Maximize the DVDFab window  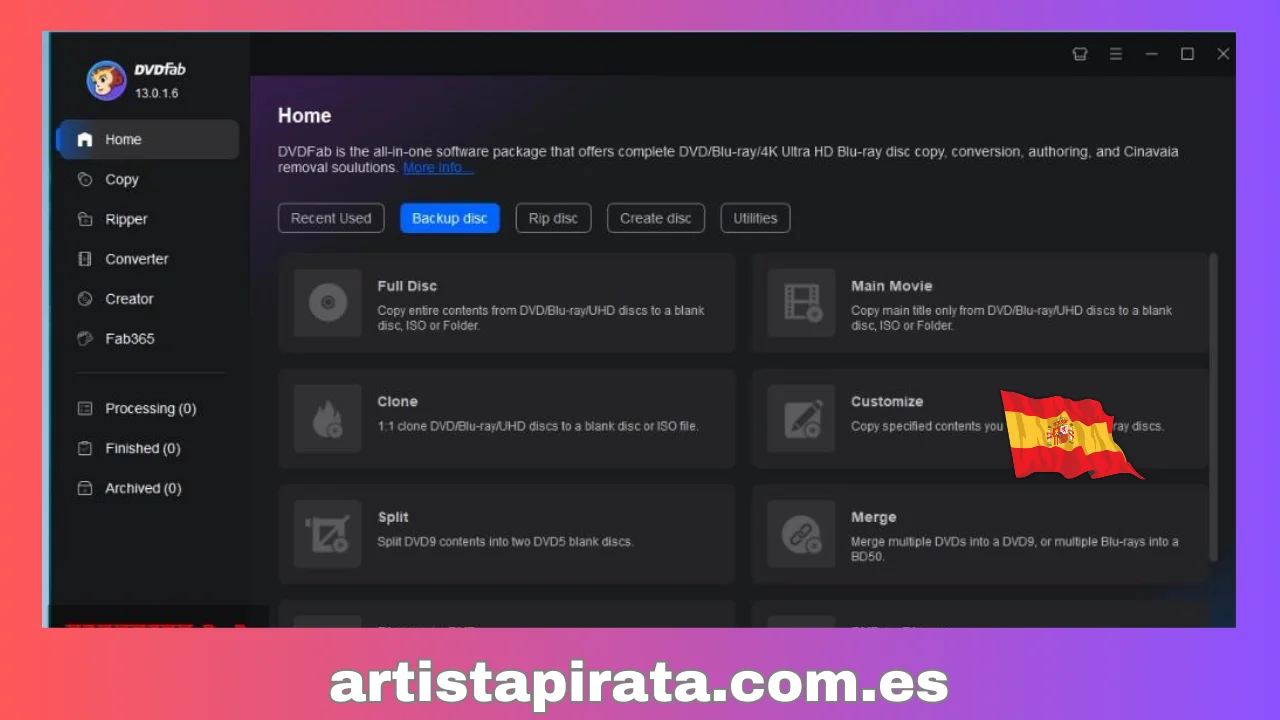[1187, 54]
